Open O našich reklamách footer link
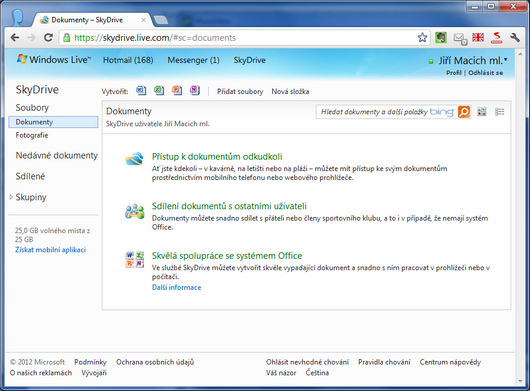 click(41, 373)
